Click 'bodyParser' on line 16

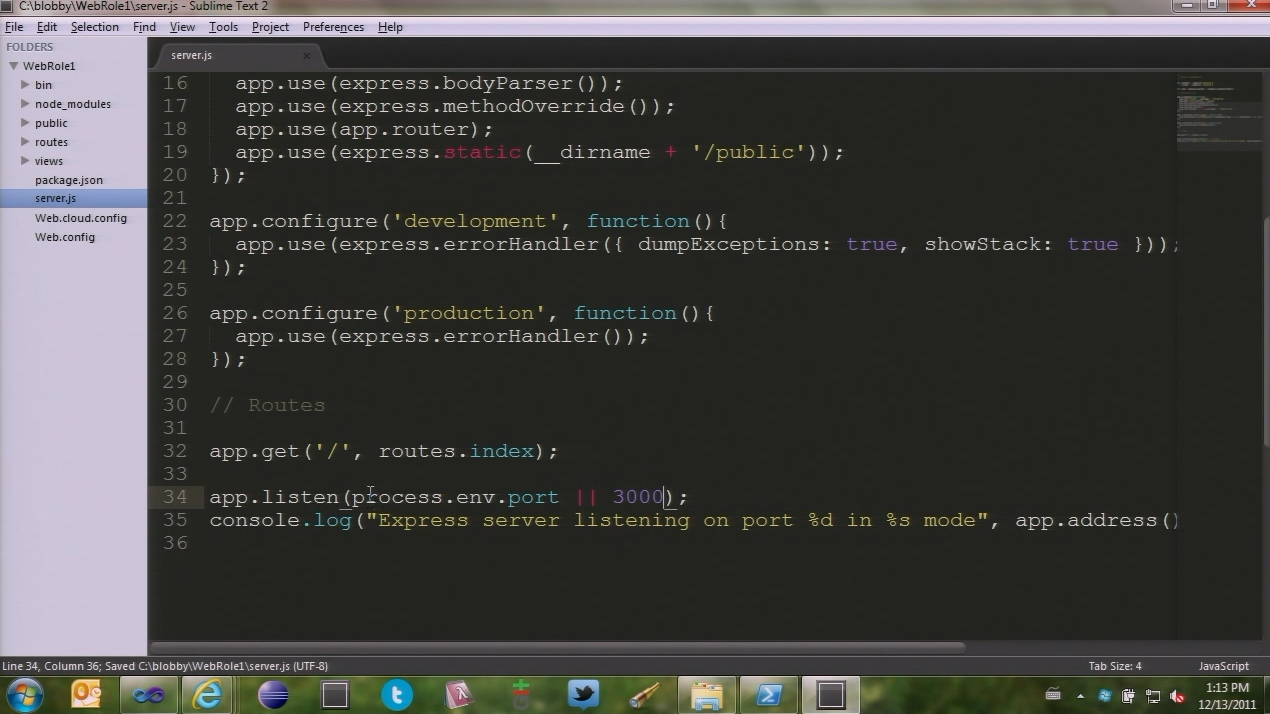point(508,83)
